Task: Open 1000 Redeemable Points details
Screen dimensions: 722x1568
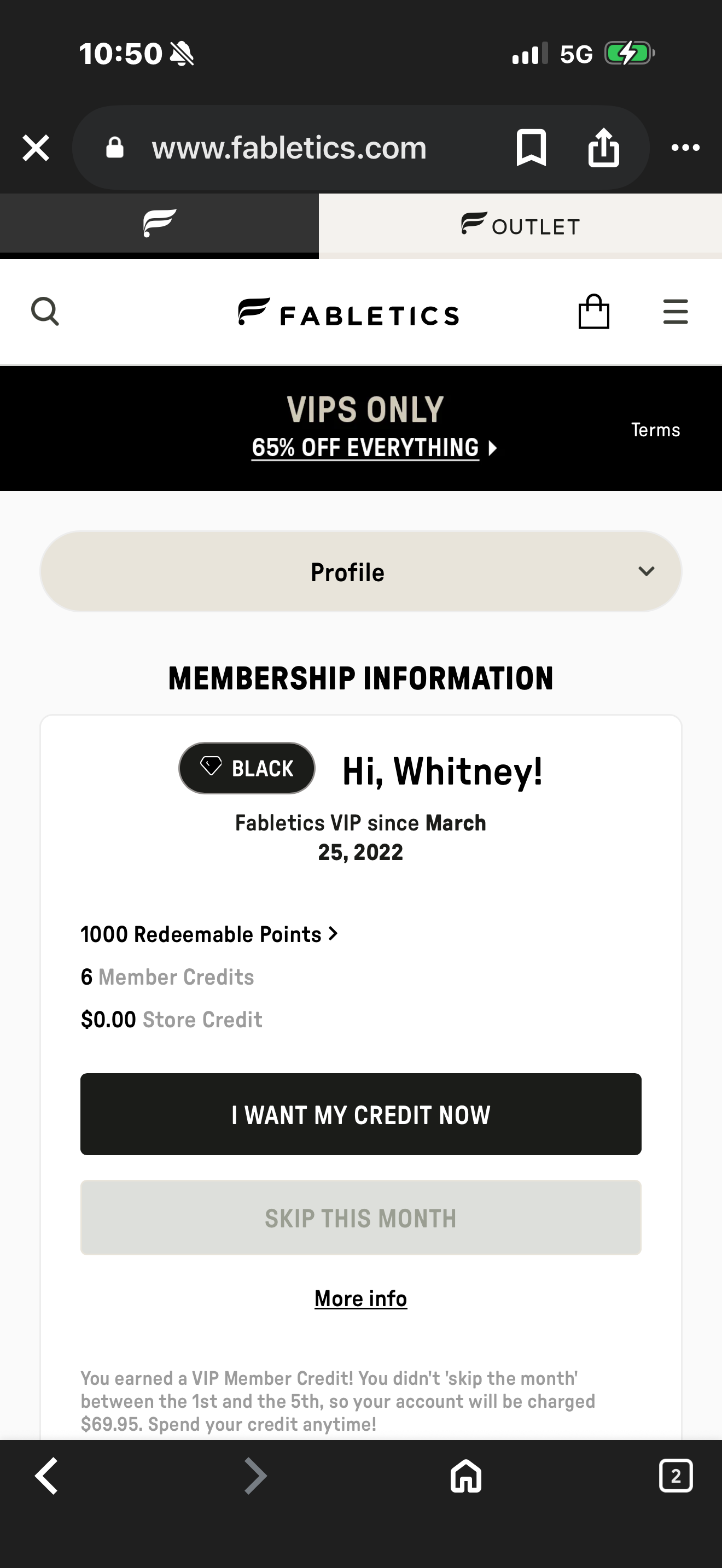Action: [209, 934]
